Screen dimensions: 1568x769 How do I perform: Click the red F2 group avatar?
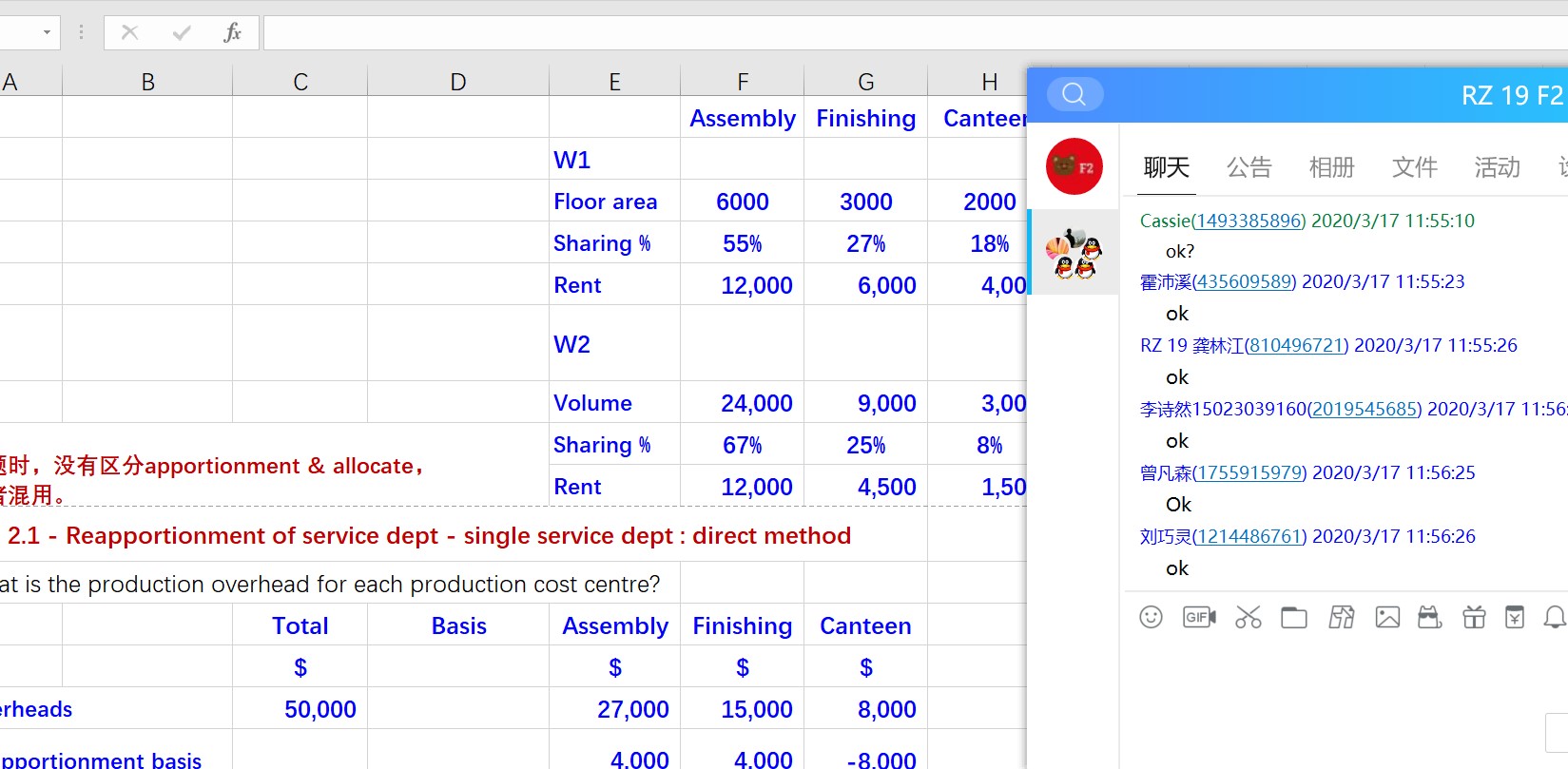click(x=1074, y=166)
